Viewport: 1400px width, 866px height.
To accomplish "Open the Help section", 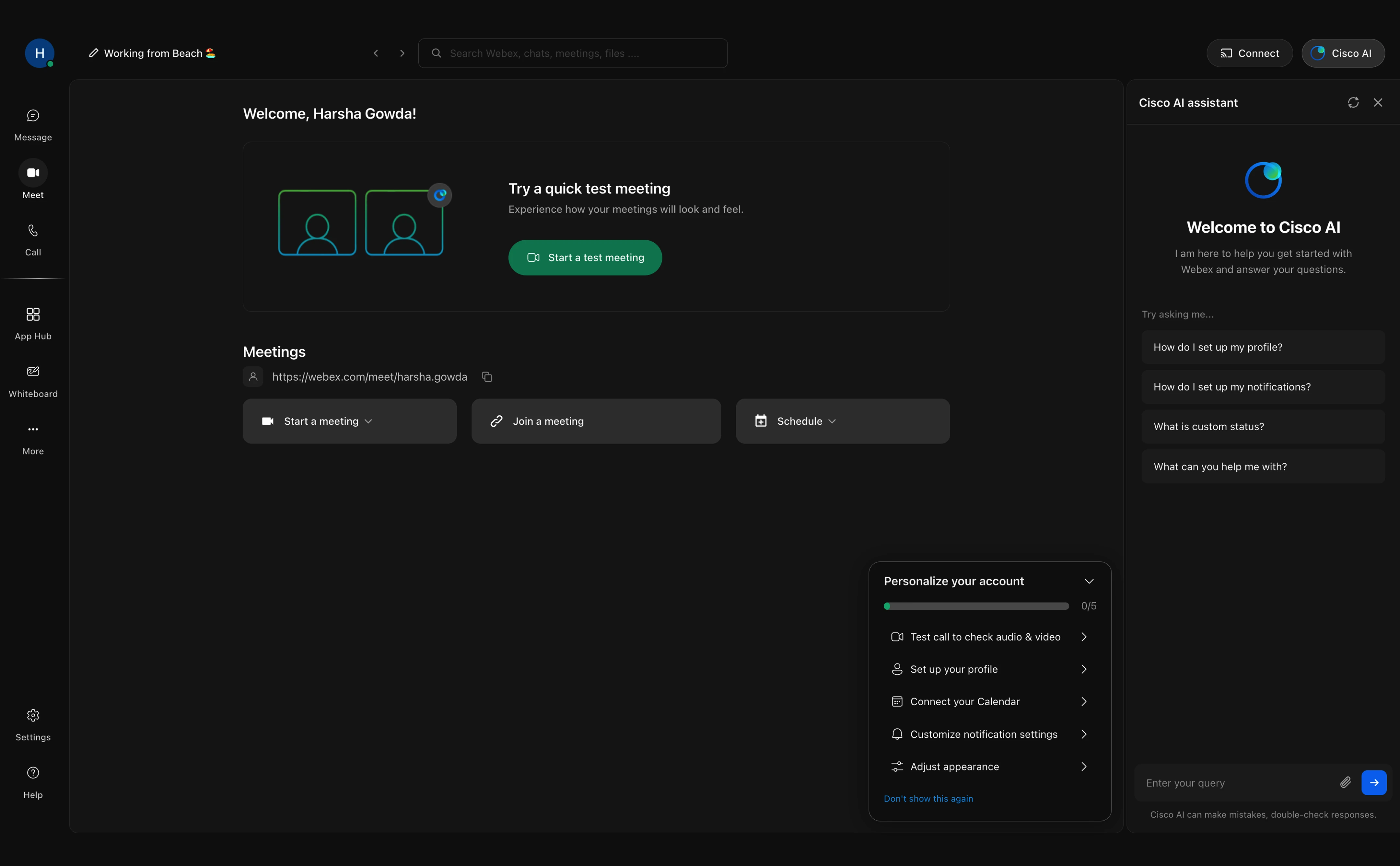I will click(33, 782).
